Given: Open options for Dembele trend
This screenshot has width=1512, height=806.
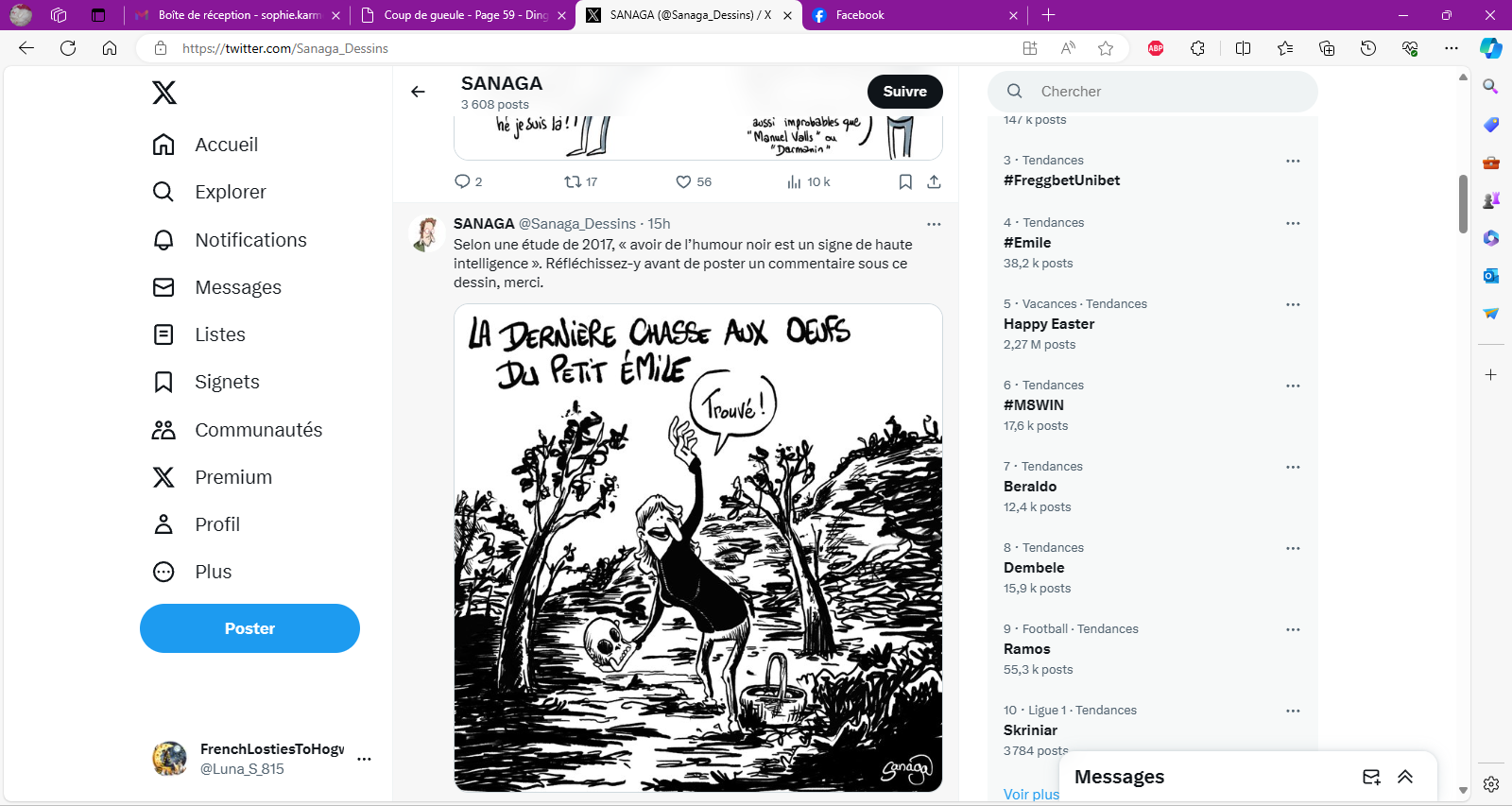Looking at the screenshot, I should pos(1293,548).
